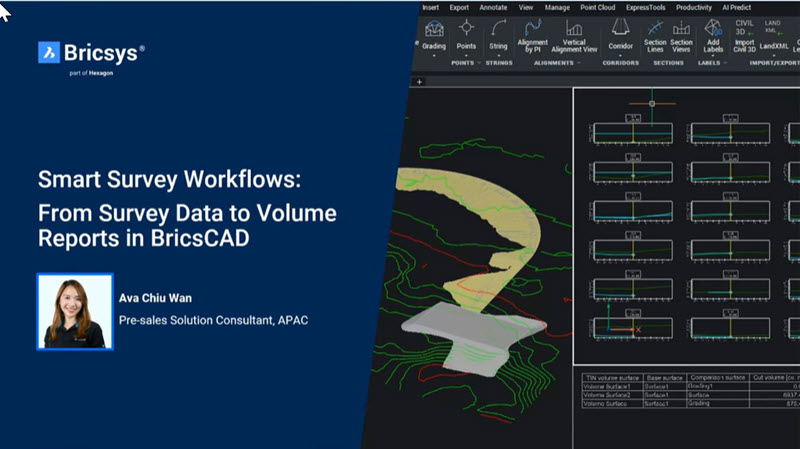Click the crosshair cursor above section views

652,104
